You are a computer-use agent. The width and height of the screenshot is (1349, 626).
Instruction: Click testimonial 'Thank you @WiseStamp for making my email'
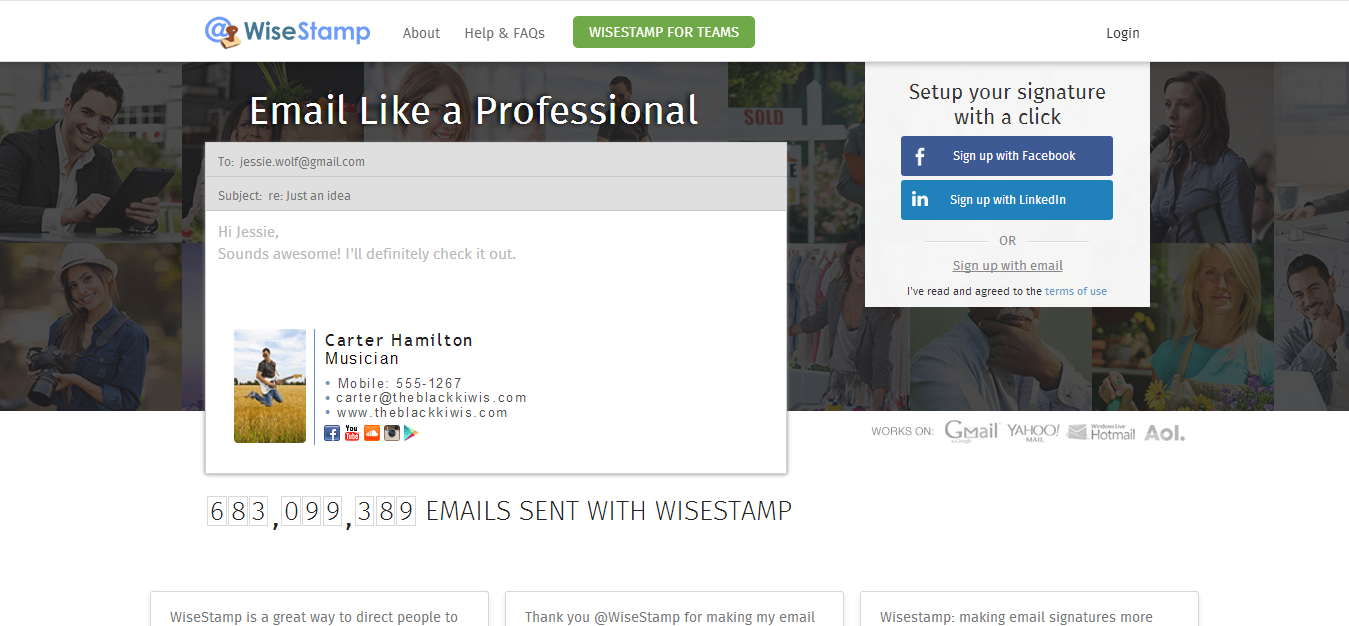[670, 617]
